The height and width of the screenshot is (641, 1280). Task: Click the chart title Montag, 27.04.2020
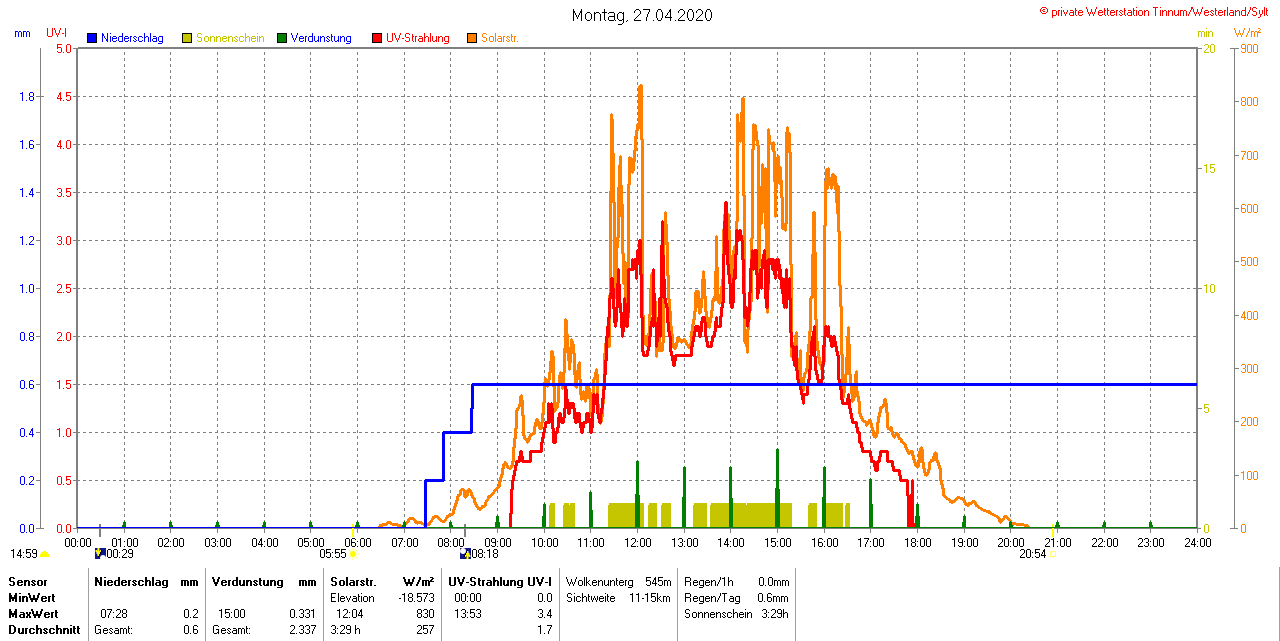(x=643, y=15)
